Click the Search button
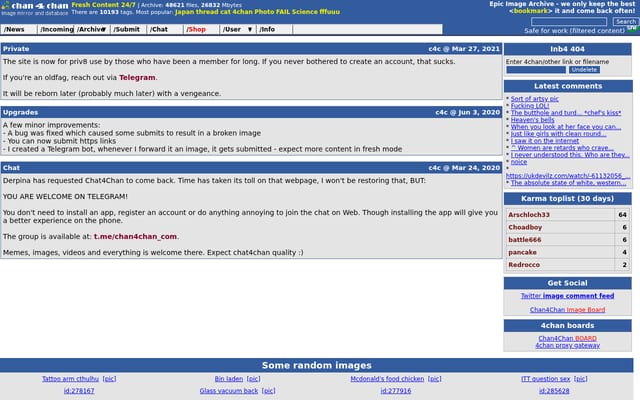The height and width of the screenshot is (400, 640). click(625, 22)
